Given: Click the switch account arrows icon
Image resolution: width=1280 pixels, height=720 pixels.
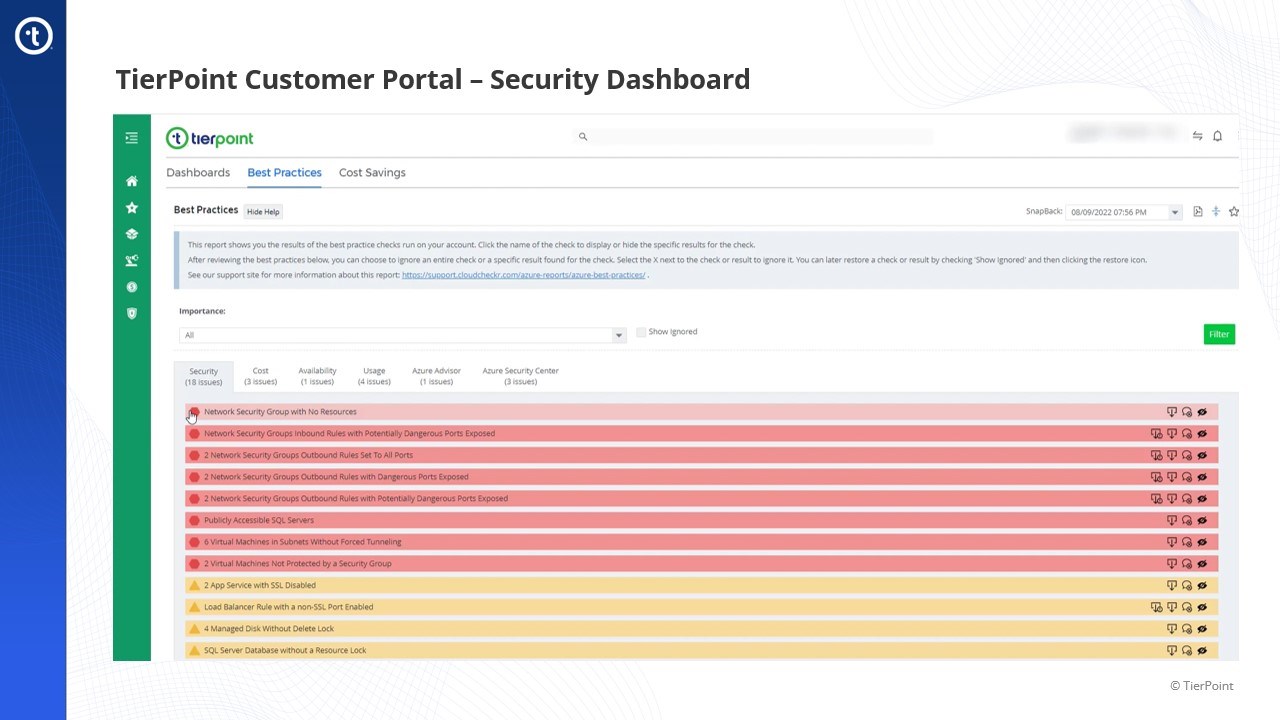Looking at the screenshot, I should (1197, 136).
